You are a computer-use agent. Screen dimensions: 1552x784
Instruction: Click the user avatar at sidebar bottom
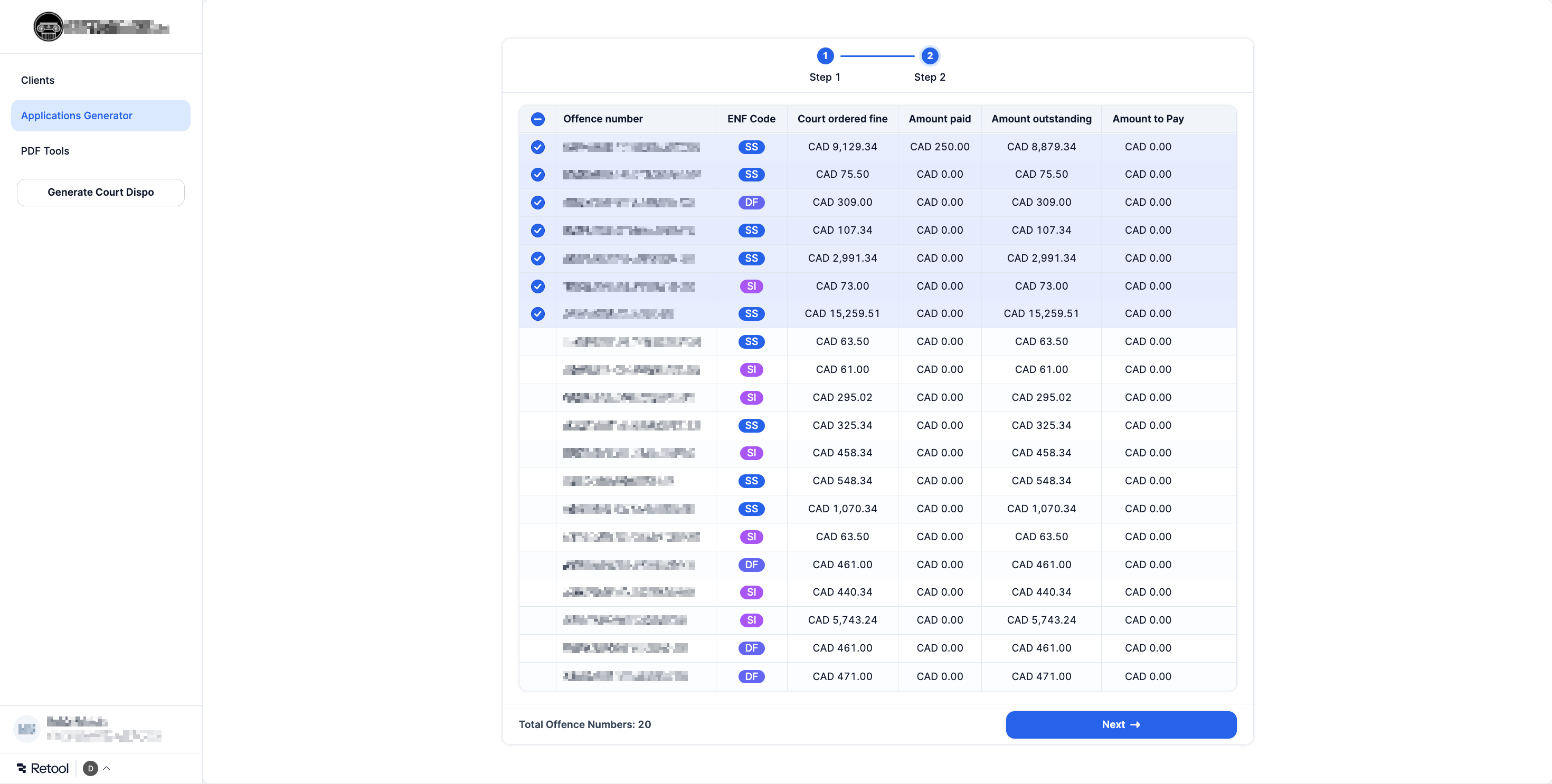pyautogui.click(x=26, y=729)
